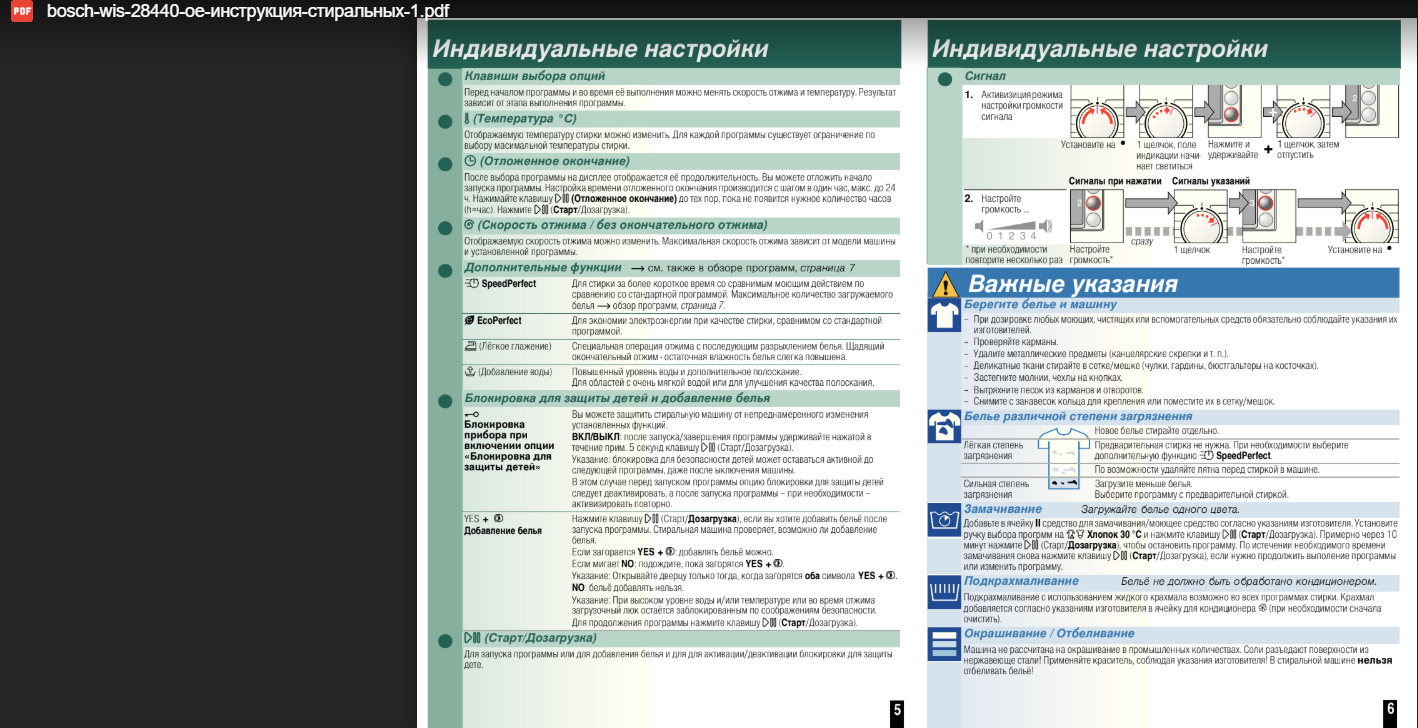This screenshot has height=728, width=1418.
Task: Click the green bullet next to Дополнительные функции
Action: (445, 269)
